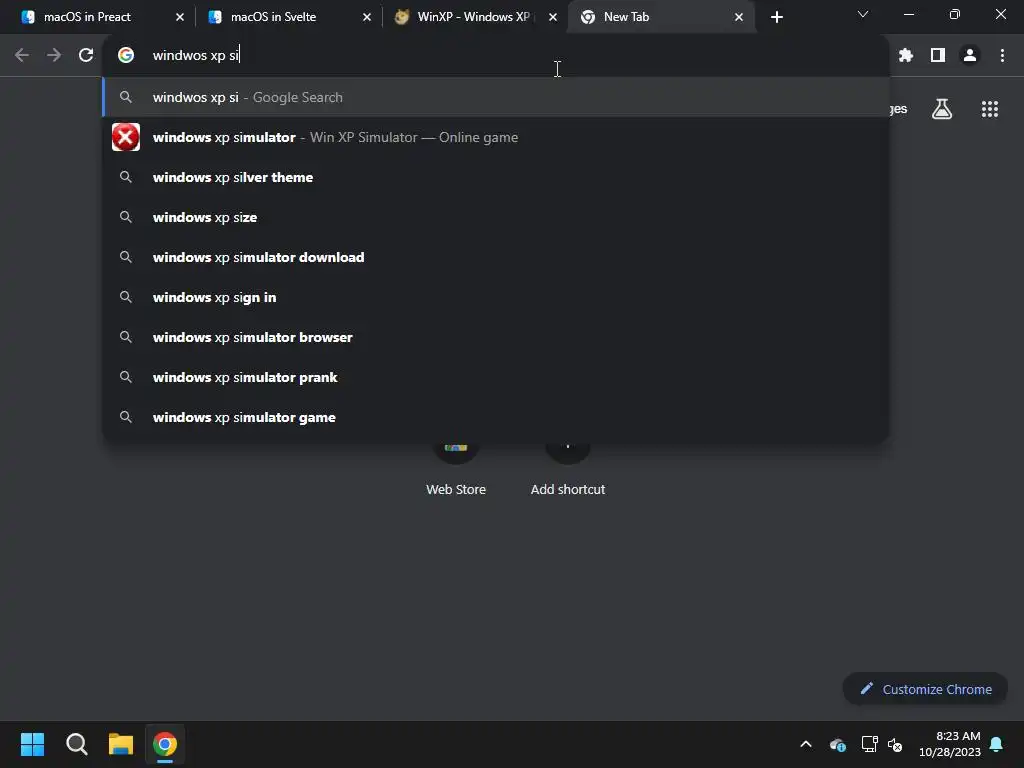
Task: Open the notification bell icon
Action: (x=996, y=744)
